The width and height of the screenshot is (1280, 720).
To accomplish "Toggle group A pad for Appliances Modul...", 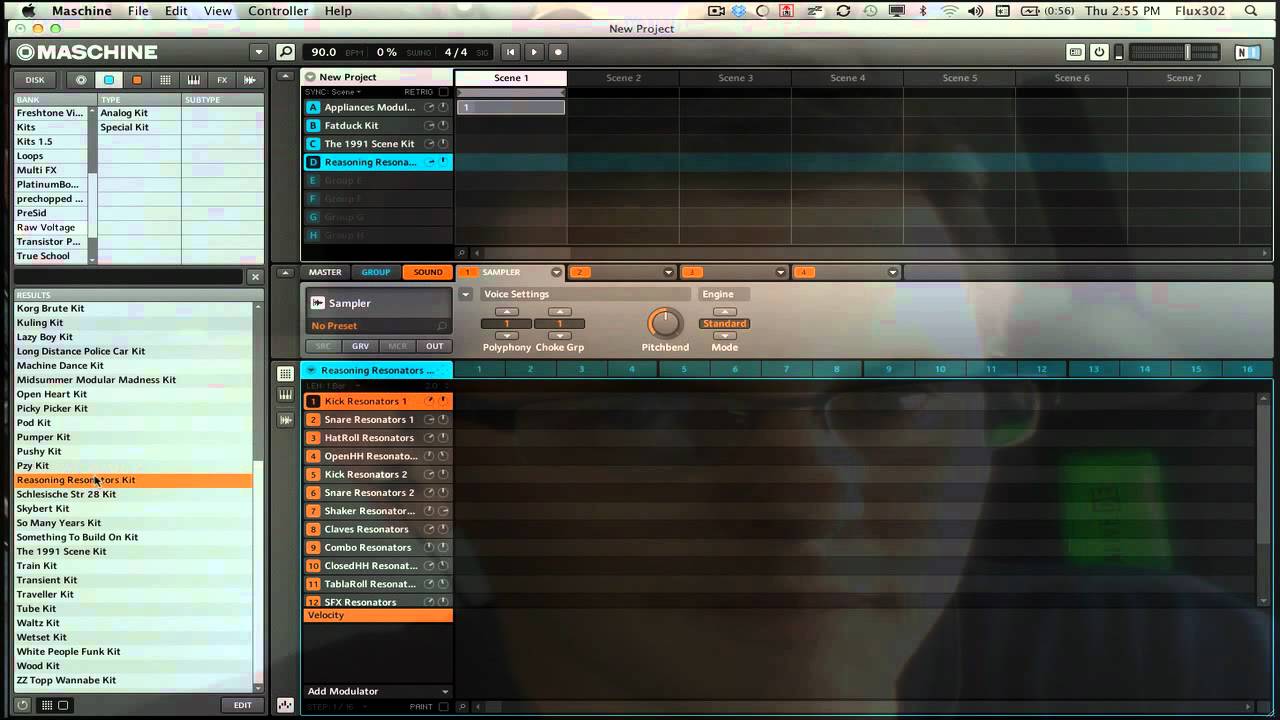I will 313,107.
